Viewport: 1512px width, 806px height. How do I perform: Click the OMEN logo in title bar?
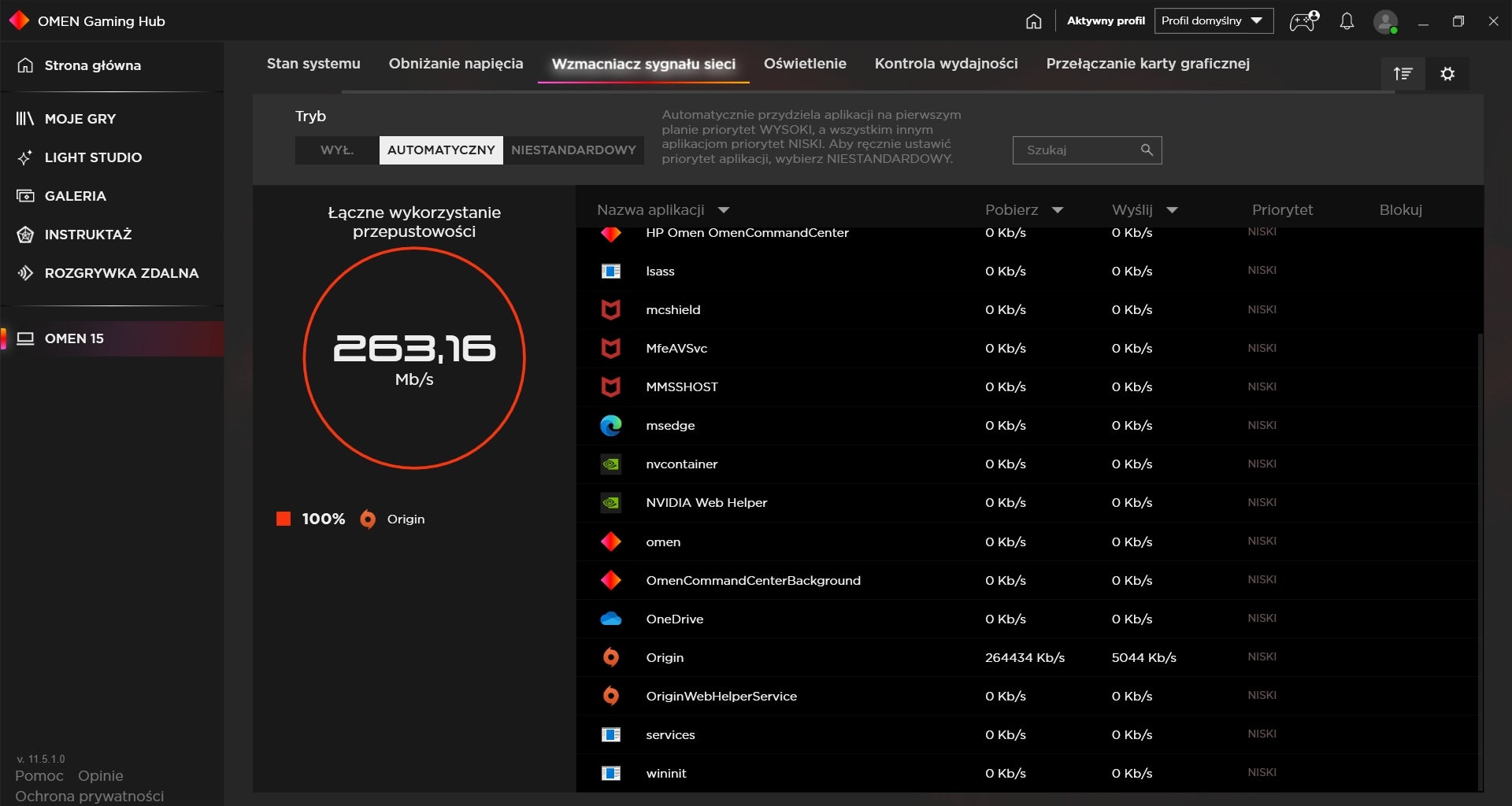(x=19, y=20)
